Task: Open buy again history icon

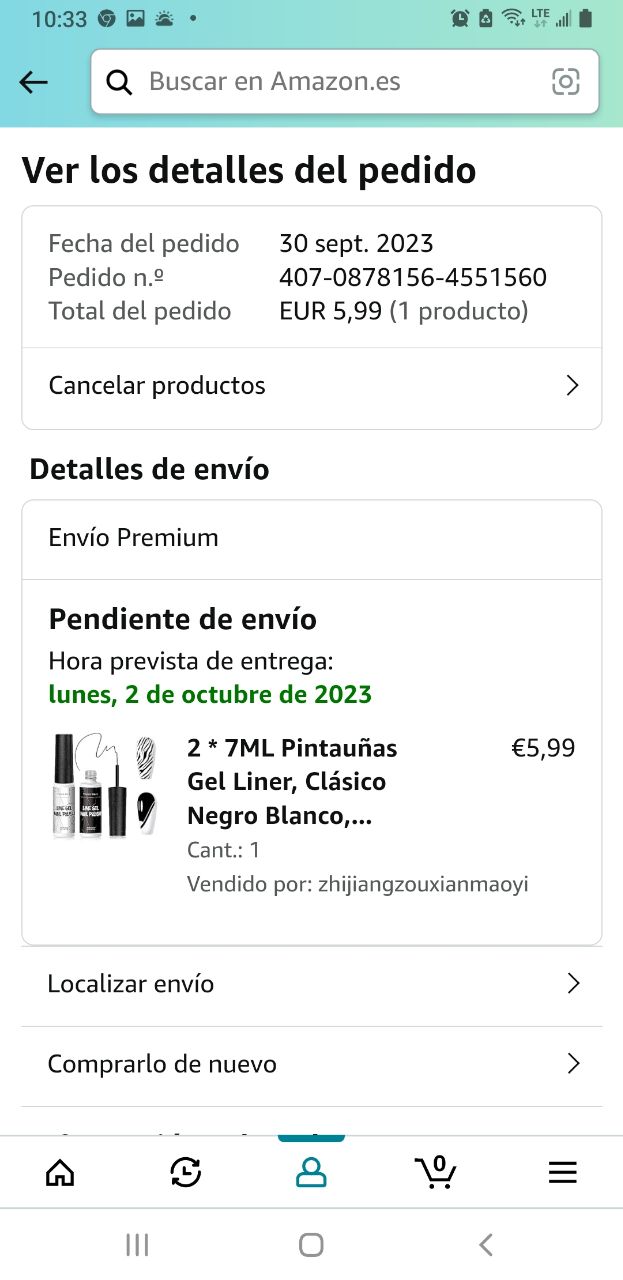Action: click(186, 1172)
